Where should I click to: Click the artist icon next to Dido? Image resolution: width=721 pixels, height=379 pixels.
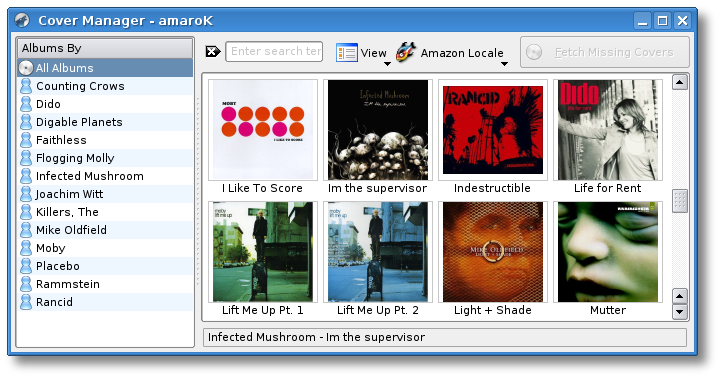pyautogui.click(x=26, y=104)
